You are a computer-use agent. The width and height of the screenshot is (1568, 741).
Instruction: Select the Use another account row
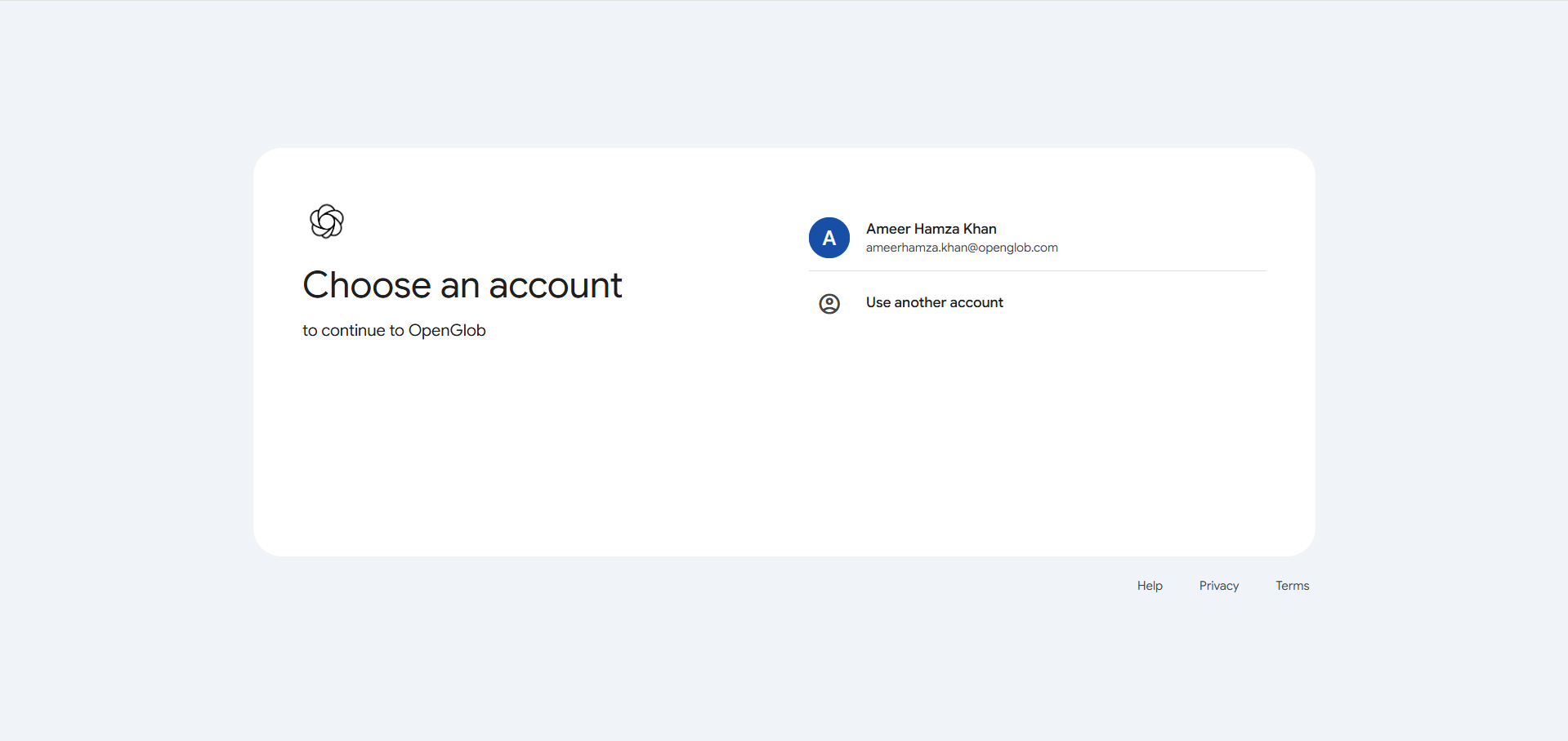[x=934, y=302]
